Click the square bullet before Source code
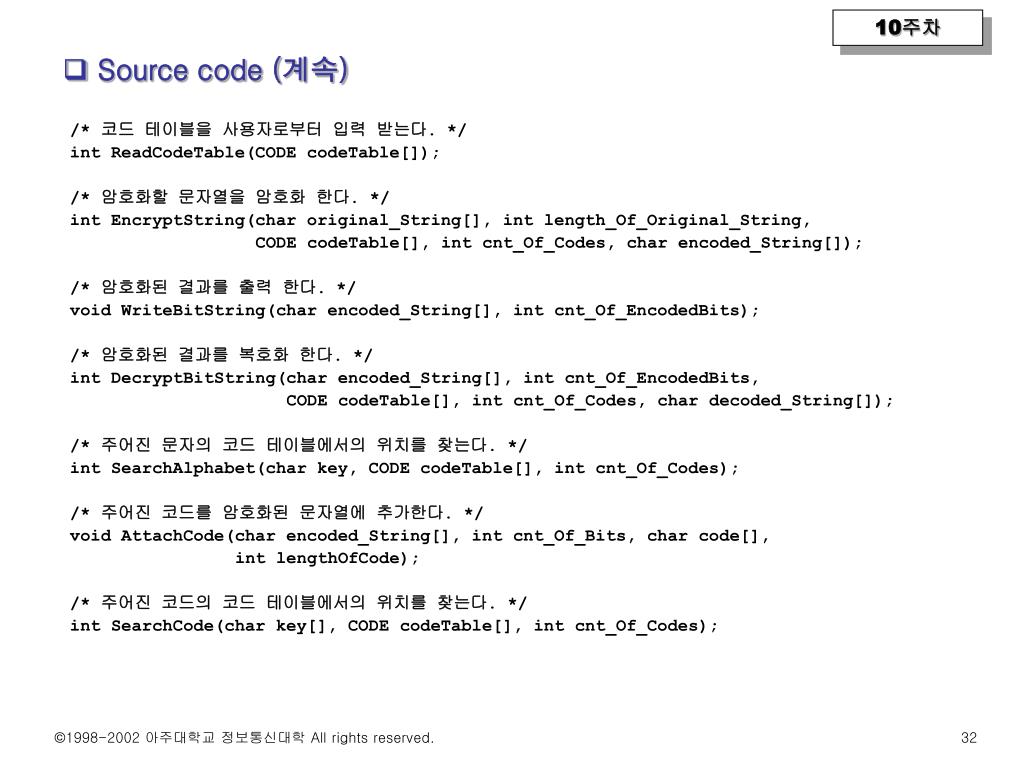 [76, 69]
